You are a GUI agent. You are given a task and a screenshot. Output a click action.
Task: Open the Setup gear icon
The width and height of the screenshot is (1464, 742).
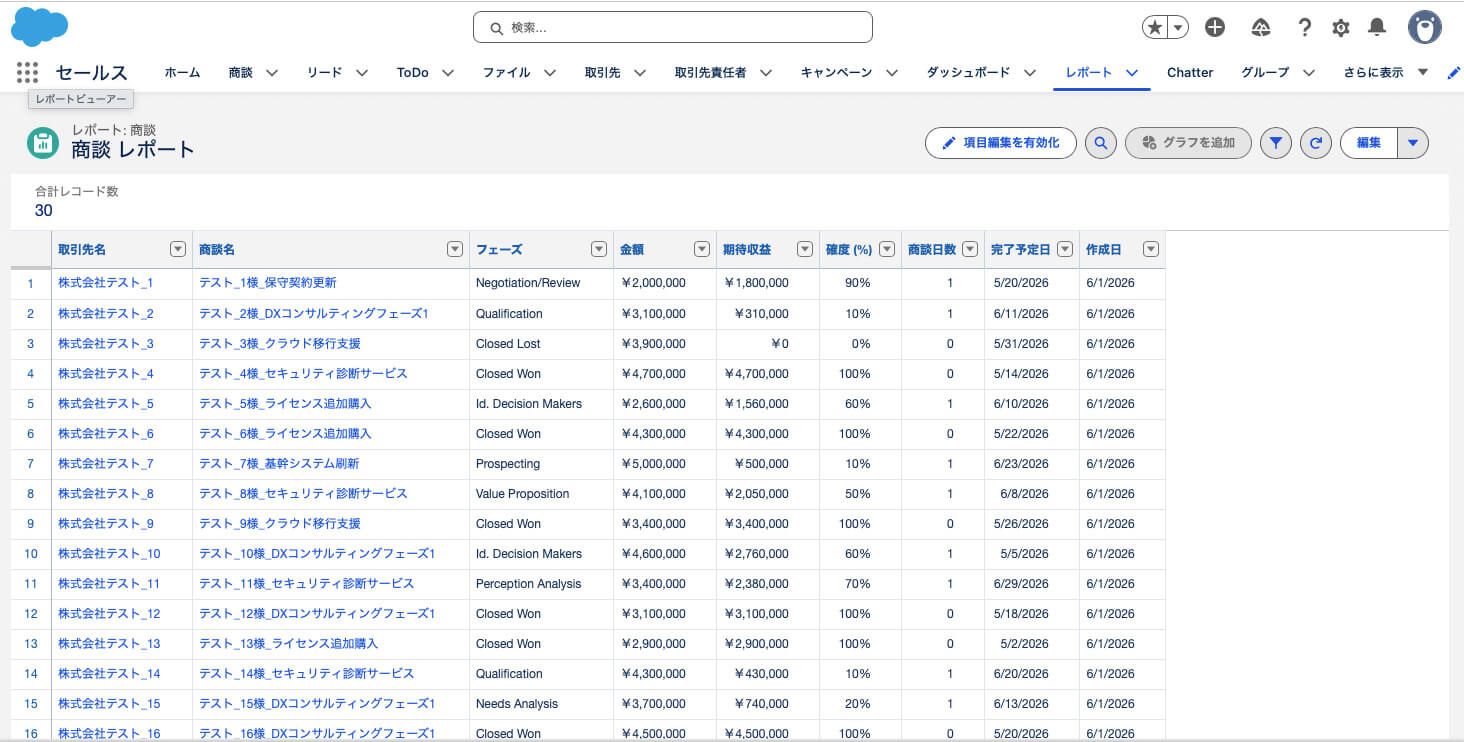[1341, 28]
